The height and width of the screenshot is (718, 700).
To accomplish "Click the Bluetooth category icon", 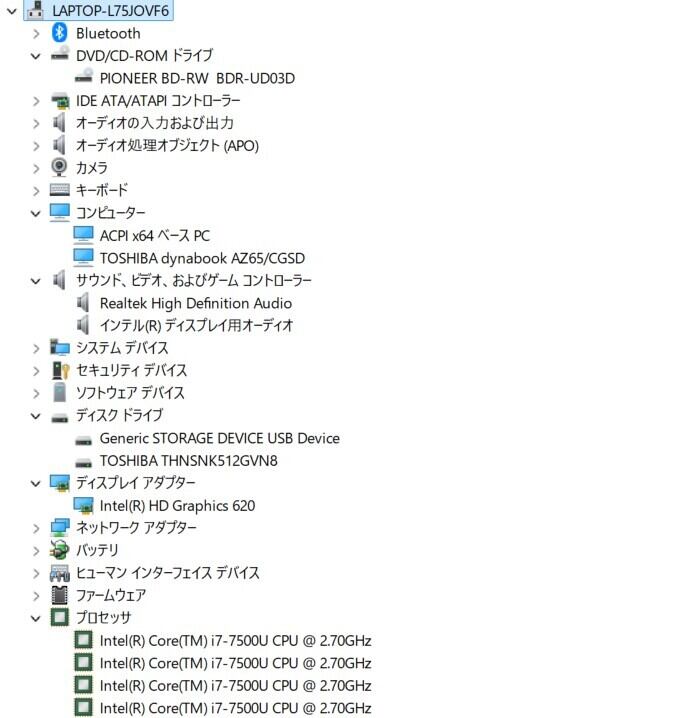I will click(60, 33).
